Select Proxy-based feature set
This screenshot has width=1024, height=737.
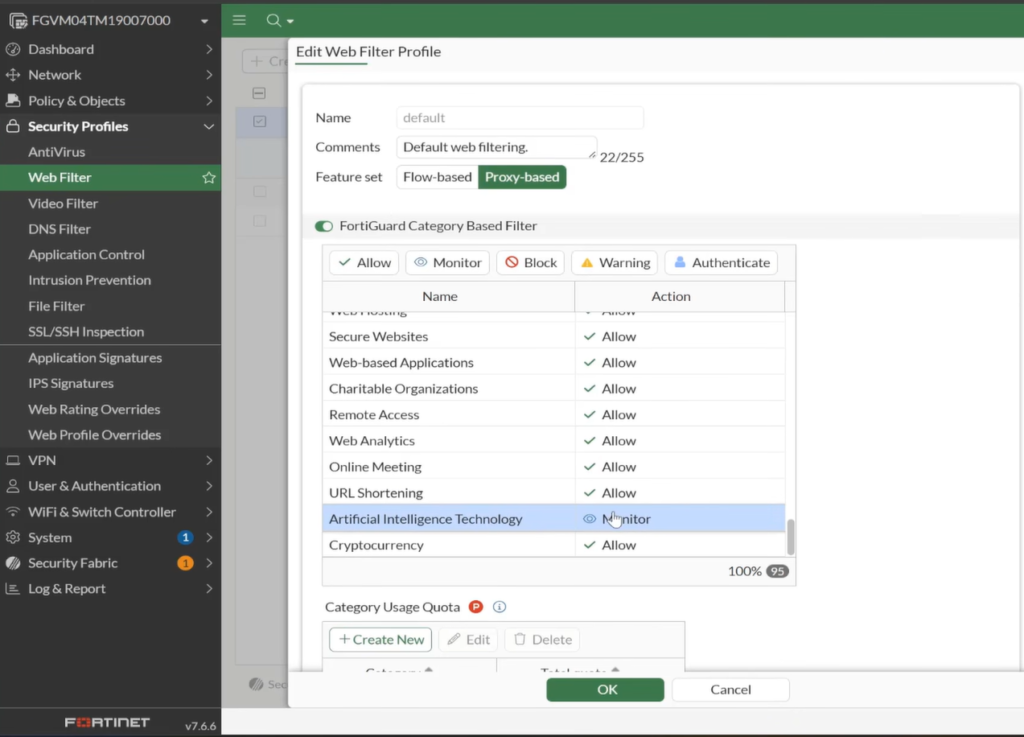(522, 177)
